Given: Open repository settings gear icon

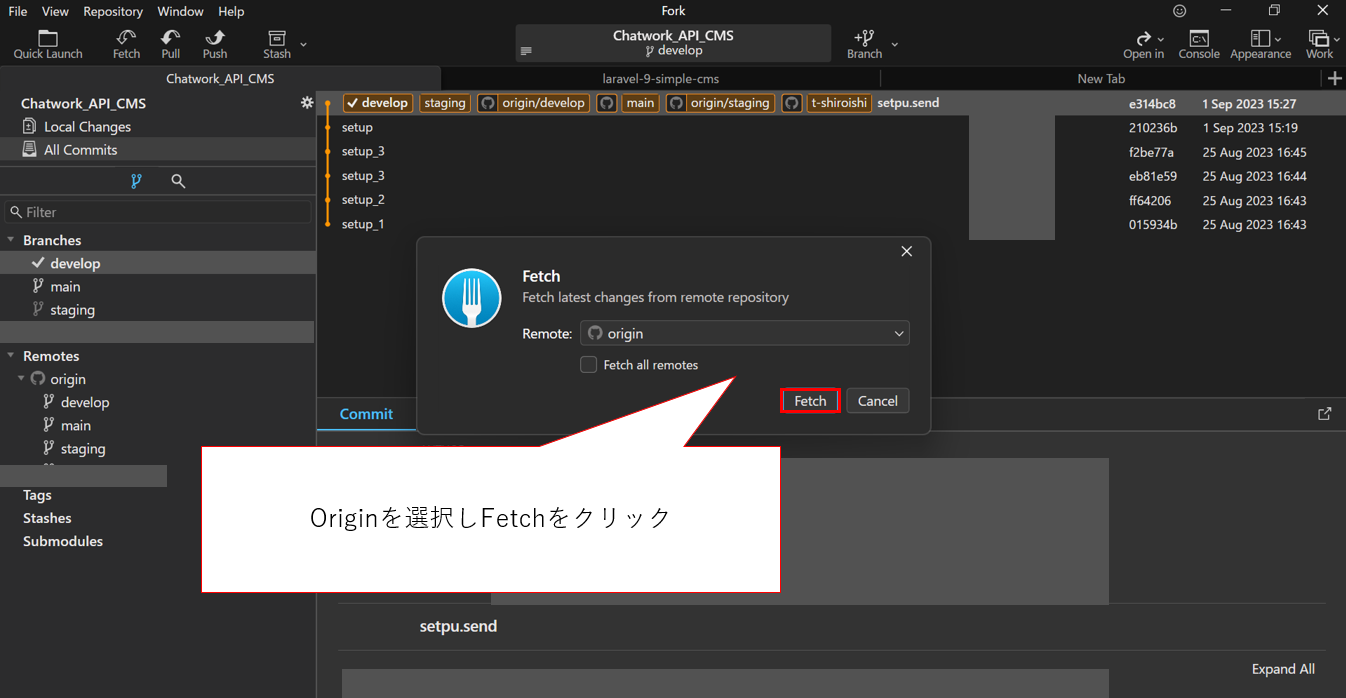Looking at the screenshot, I should point(307,103).
